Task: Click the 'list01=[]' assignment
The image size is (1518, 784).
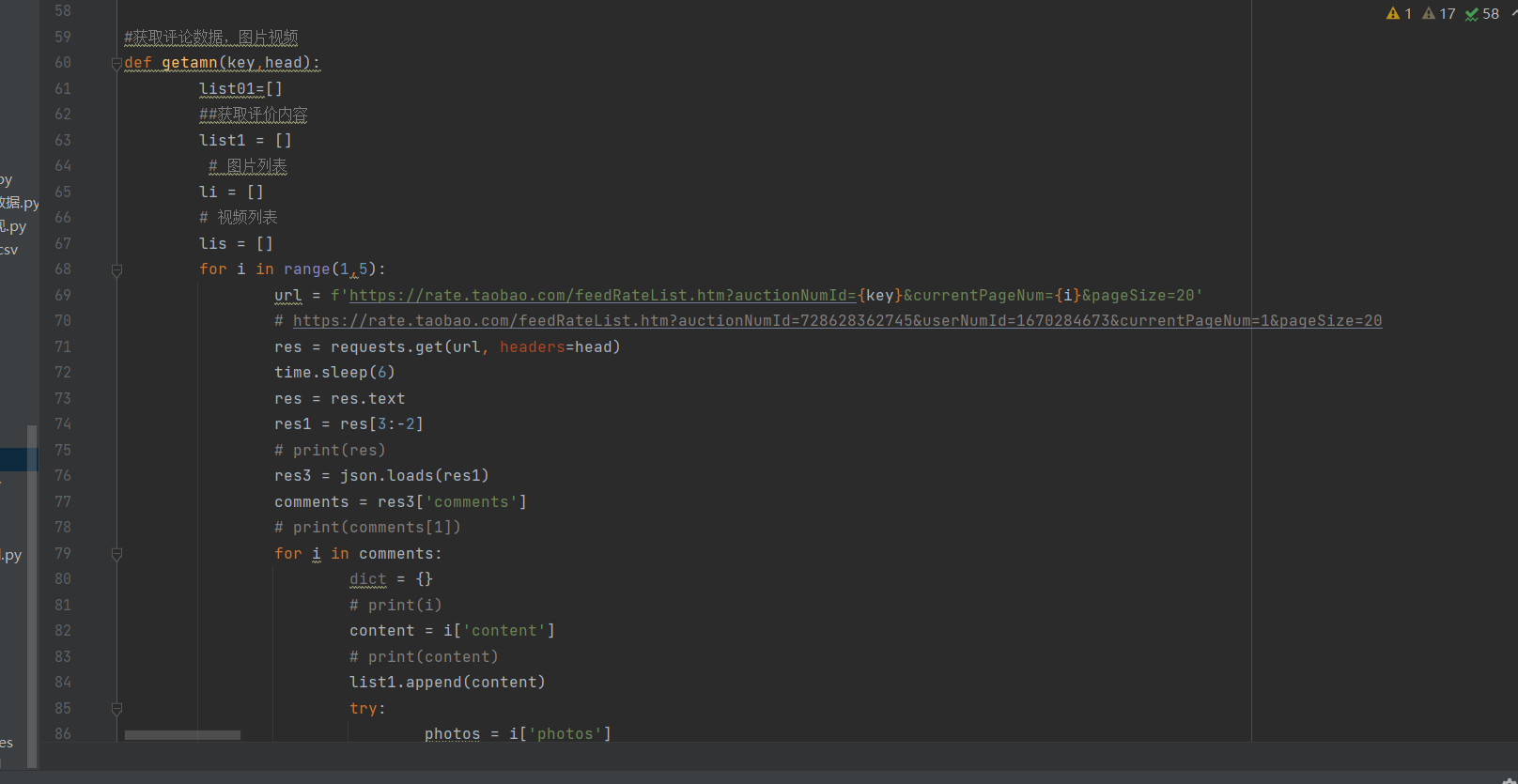Action: (240, 89)
